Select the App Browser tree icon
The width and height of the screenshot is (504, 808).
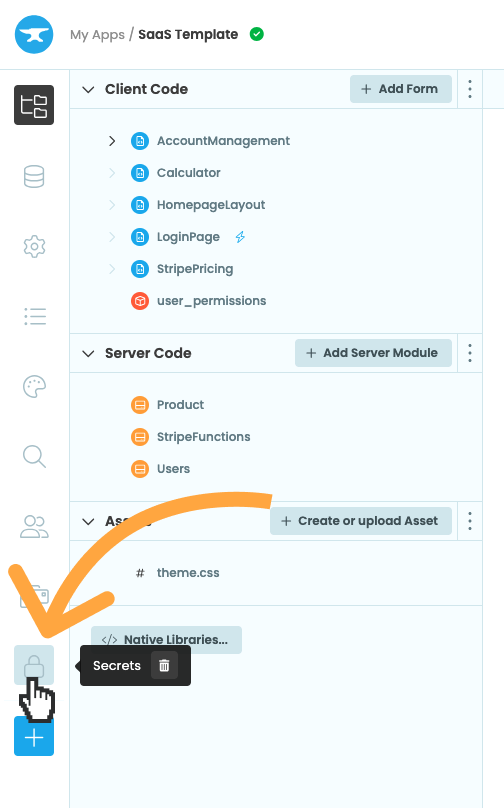[x=34, y=105]
